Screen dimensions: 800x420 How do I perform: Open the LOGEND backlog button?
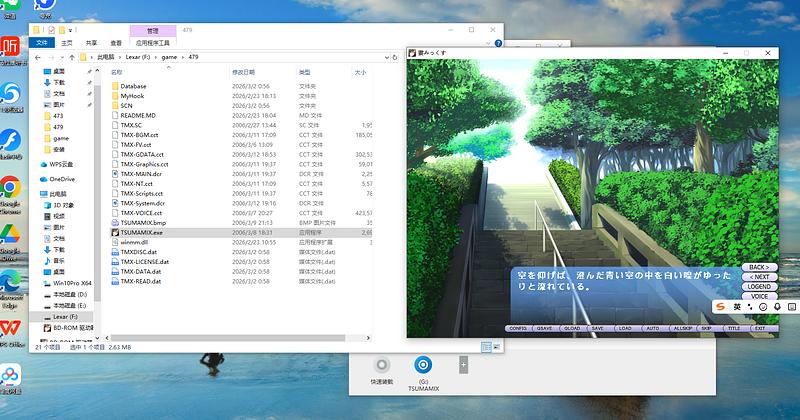click(759, 286)
